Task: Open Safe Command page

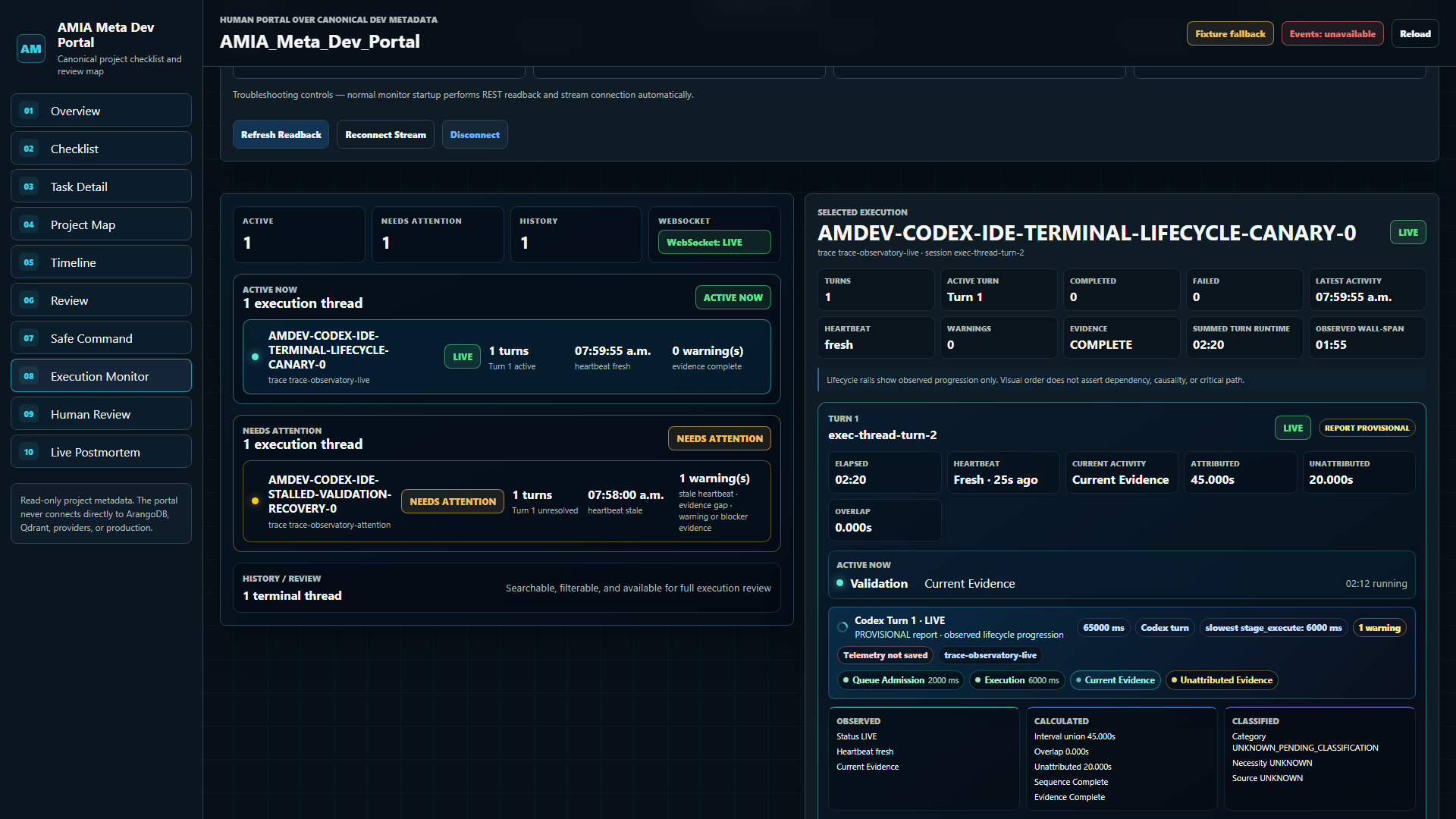Action: click(x=101, y=338)
